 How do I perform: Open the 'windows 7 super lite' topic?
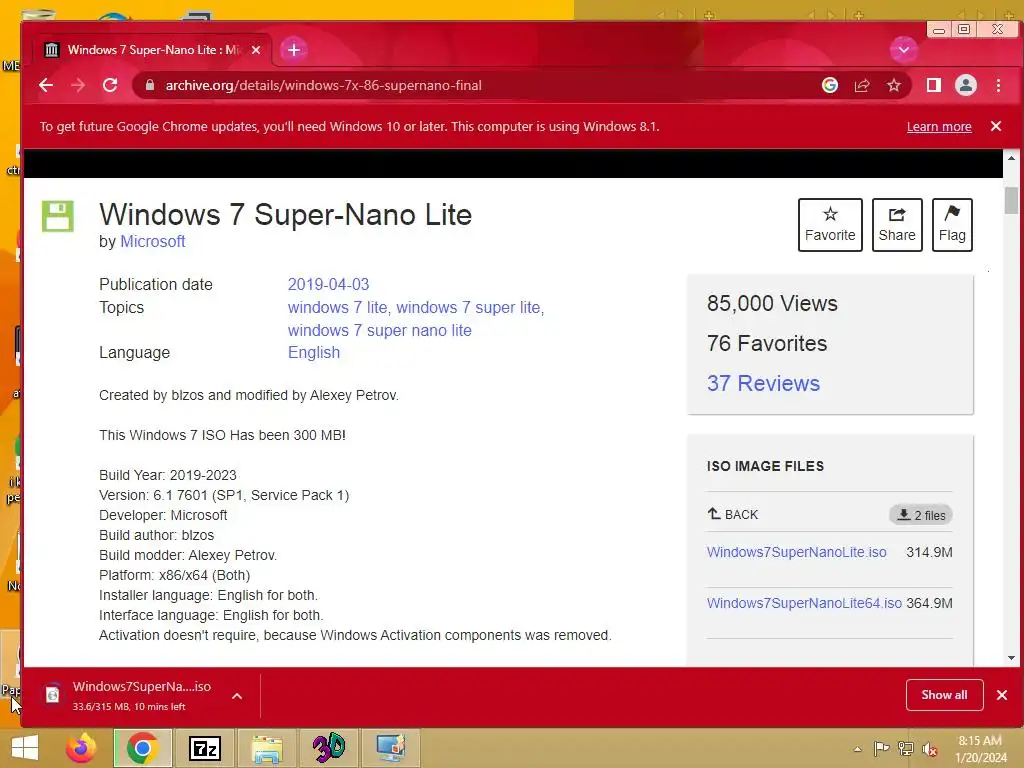[x=468, y=308]
